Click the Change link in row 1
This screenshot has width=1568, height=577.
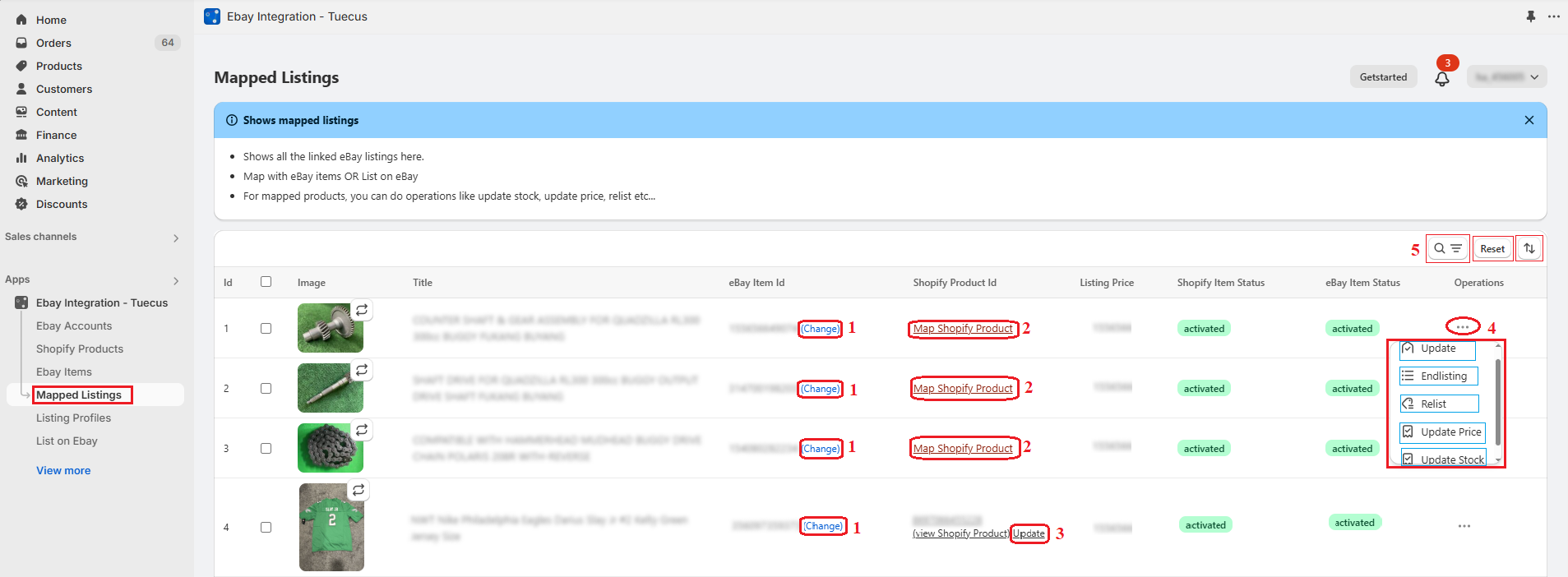[821, 329]
